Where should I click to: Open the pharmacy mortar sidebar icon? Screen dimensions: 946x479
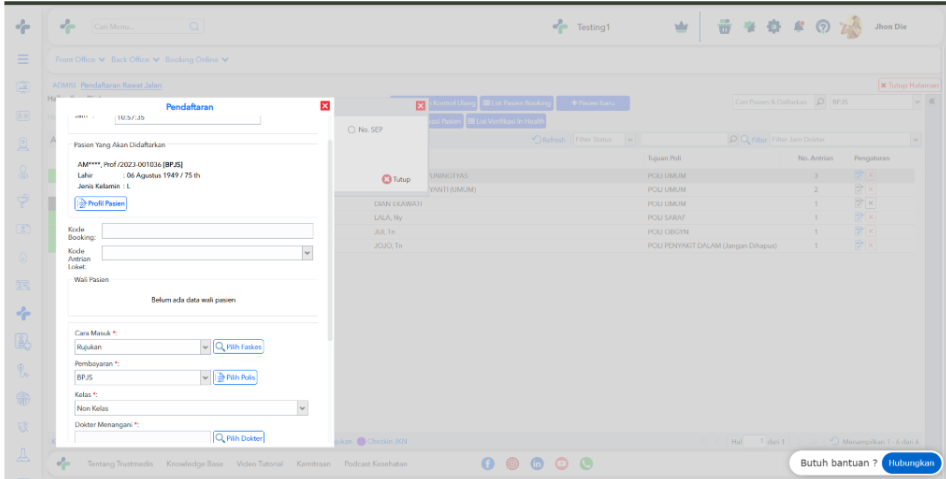point(23,201)
